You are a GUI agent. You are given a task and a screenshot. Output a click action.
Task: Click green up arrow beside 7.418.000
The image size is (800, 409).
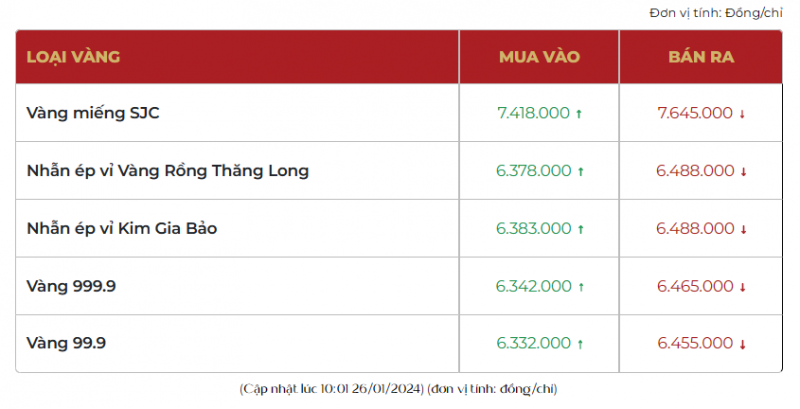click(579, 114)
